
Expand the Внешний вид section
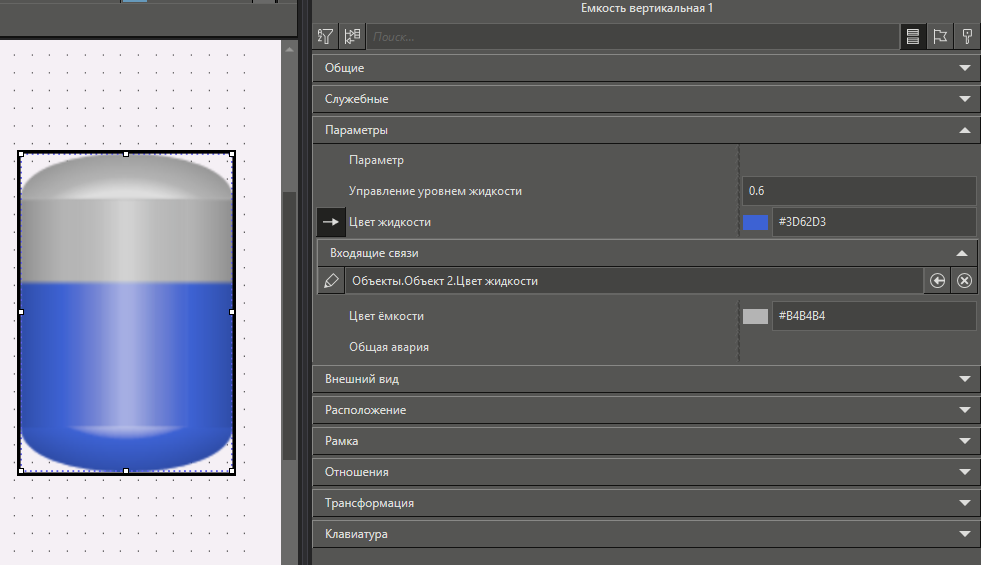(x=964, y=379)
